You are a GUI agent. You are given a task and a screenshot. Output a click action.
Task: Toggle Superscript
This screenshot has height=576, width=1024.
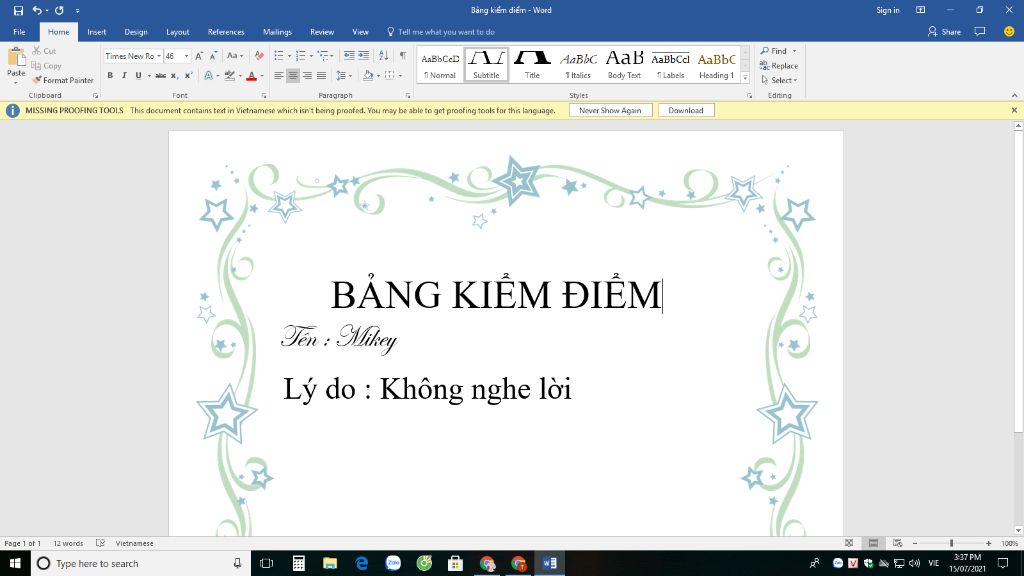click(188, 76)
